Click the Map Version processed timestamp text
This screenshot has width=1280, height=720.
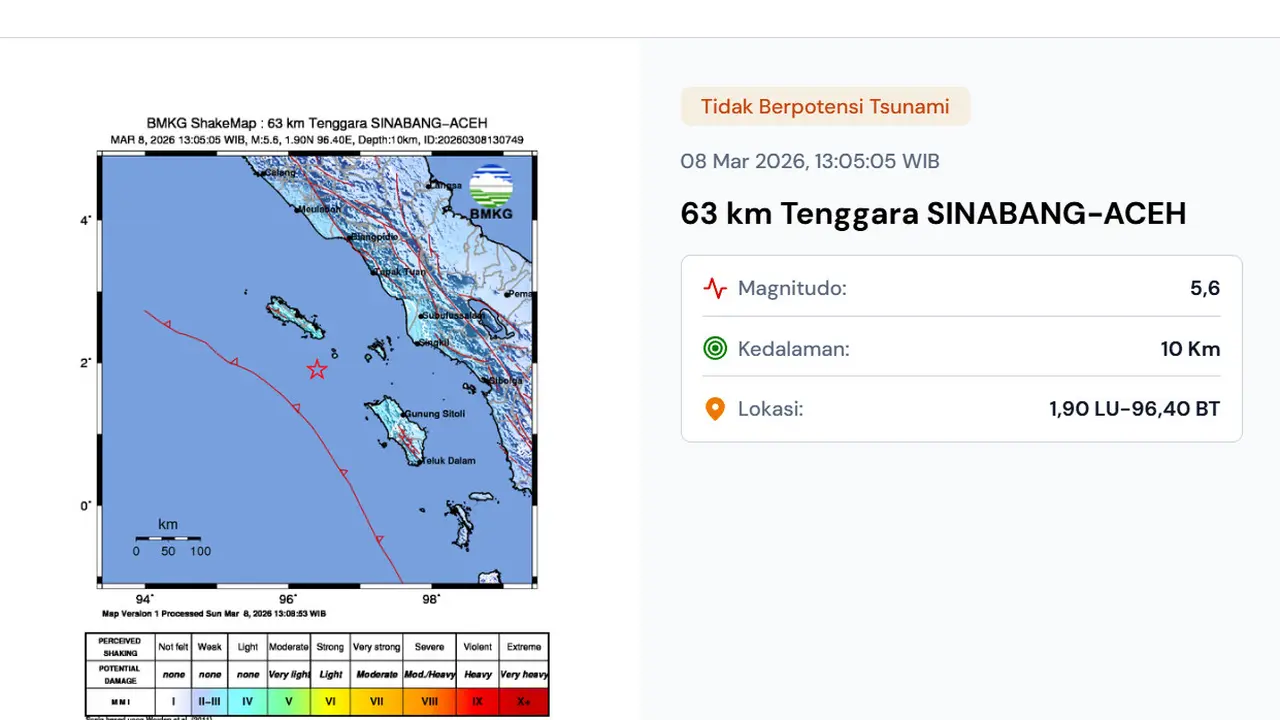pyautogui.click(x=214, y=613)
